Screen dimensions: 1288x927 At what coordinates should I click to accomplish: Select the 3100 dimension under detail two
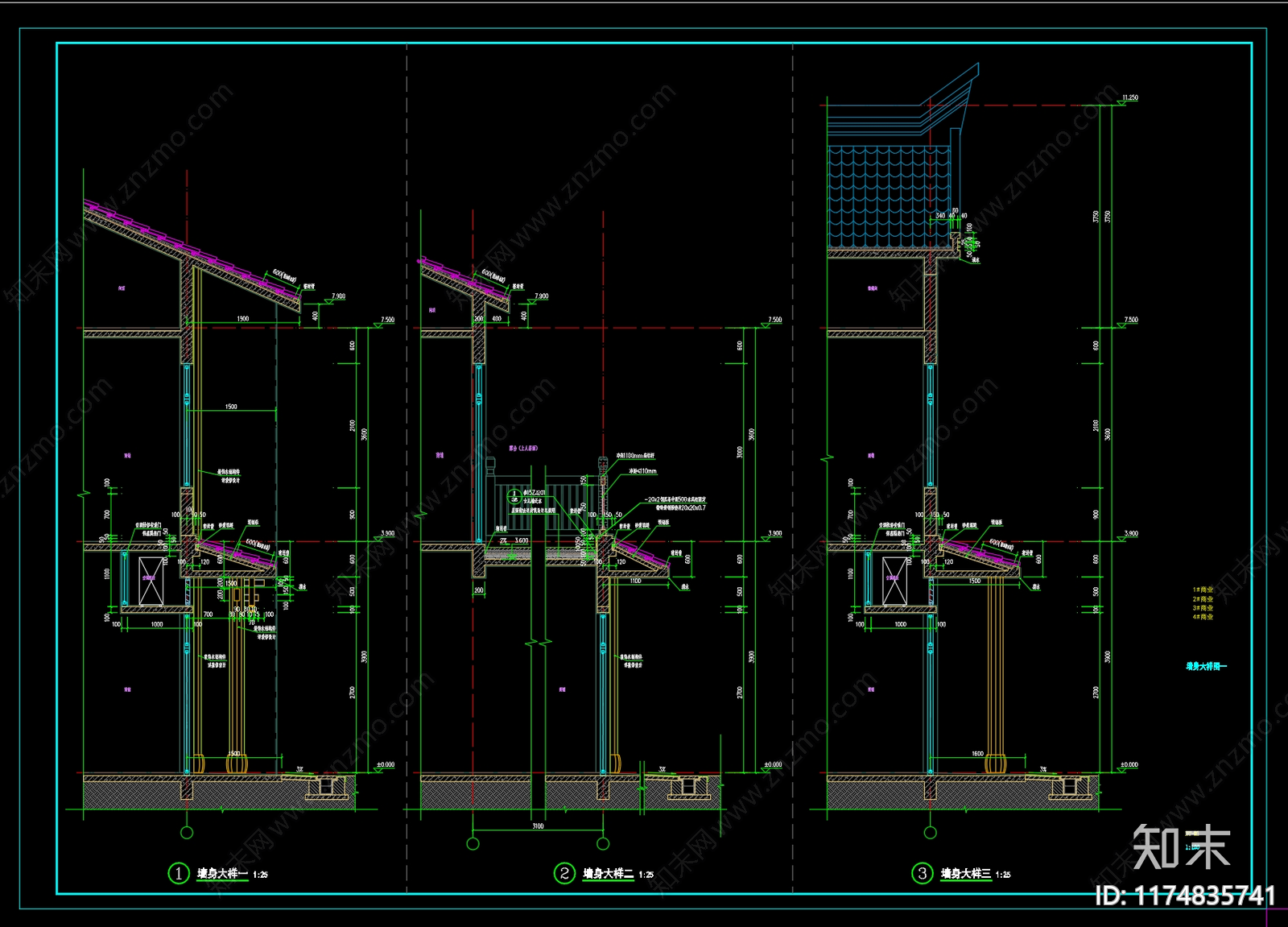point(538,826)
